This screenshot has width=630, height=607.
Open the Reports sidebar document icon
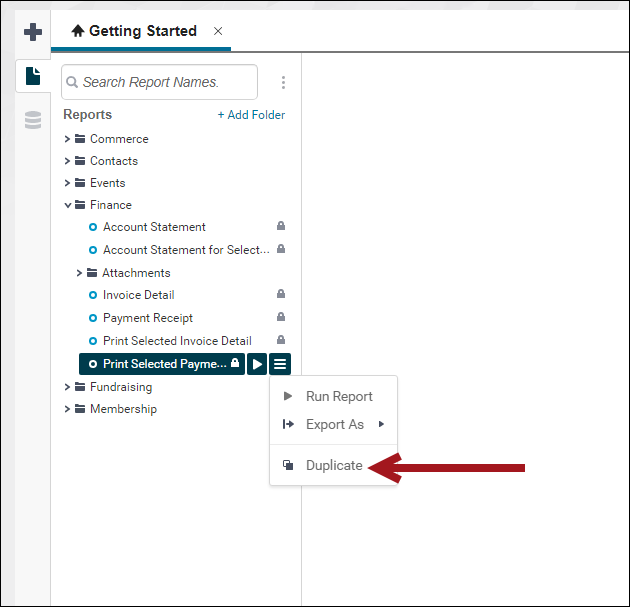pos(33,76)
